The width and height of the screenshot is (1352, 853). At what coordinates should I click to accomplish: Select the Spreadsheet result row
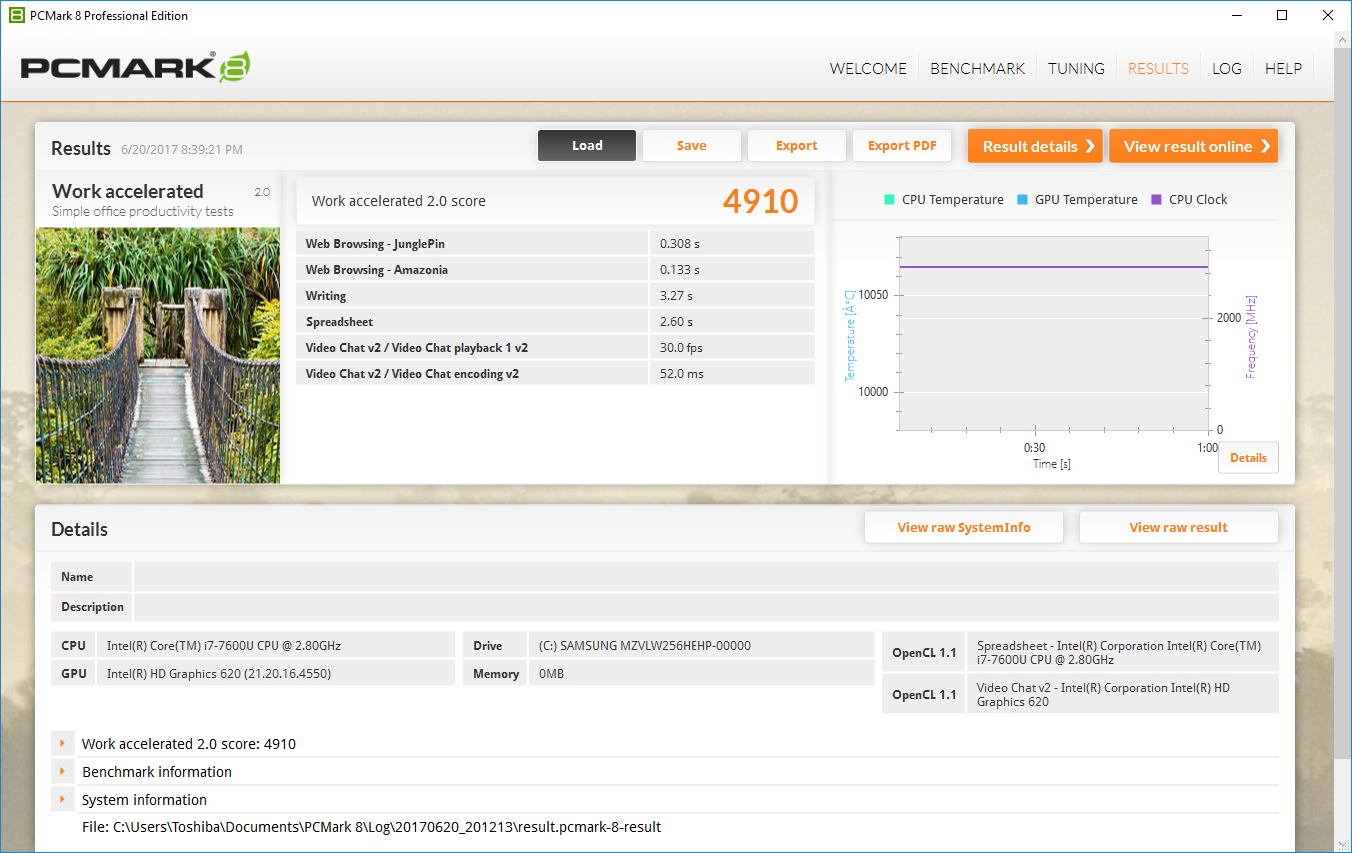pos(555,322)
